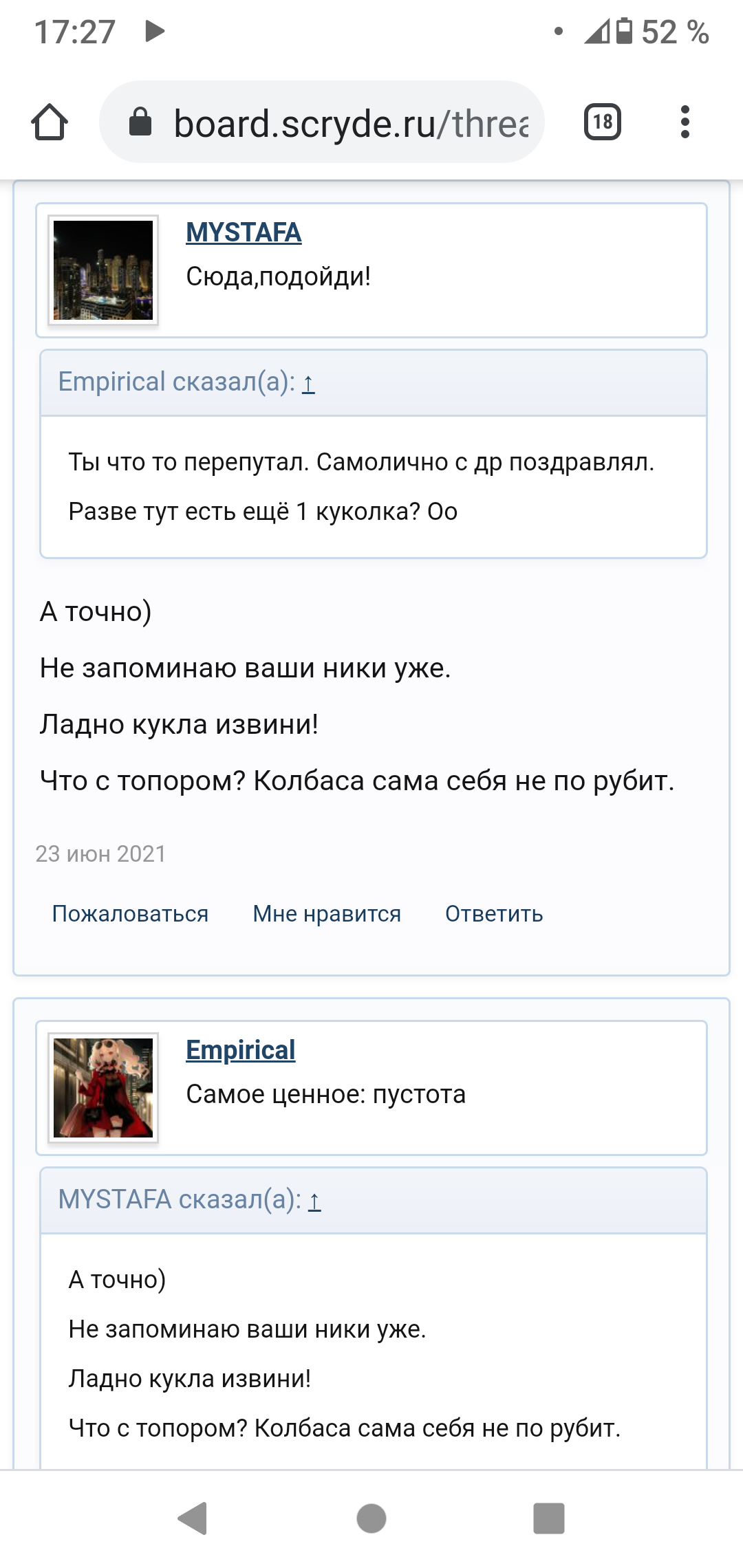743x1568 pixels.
Task: Open Empirical's profile avatar image
Action: pos(105,1085)
